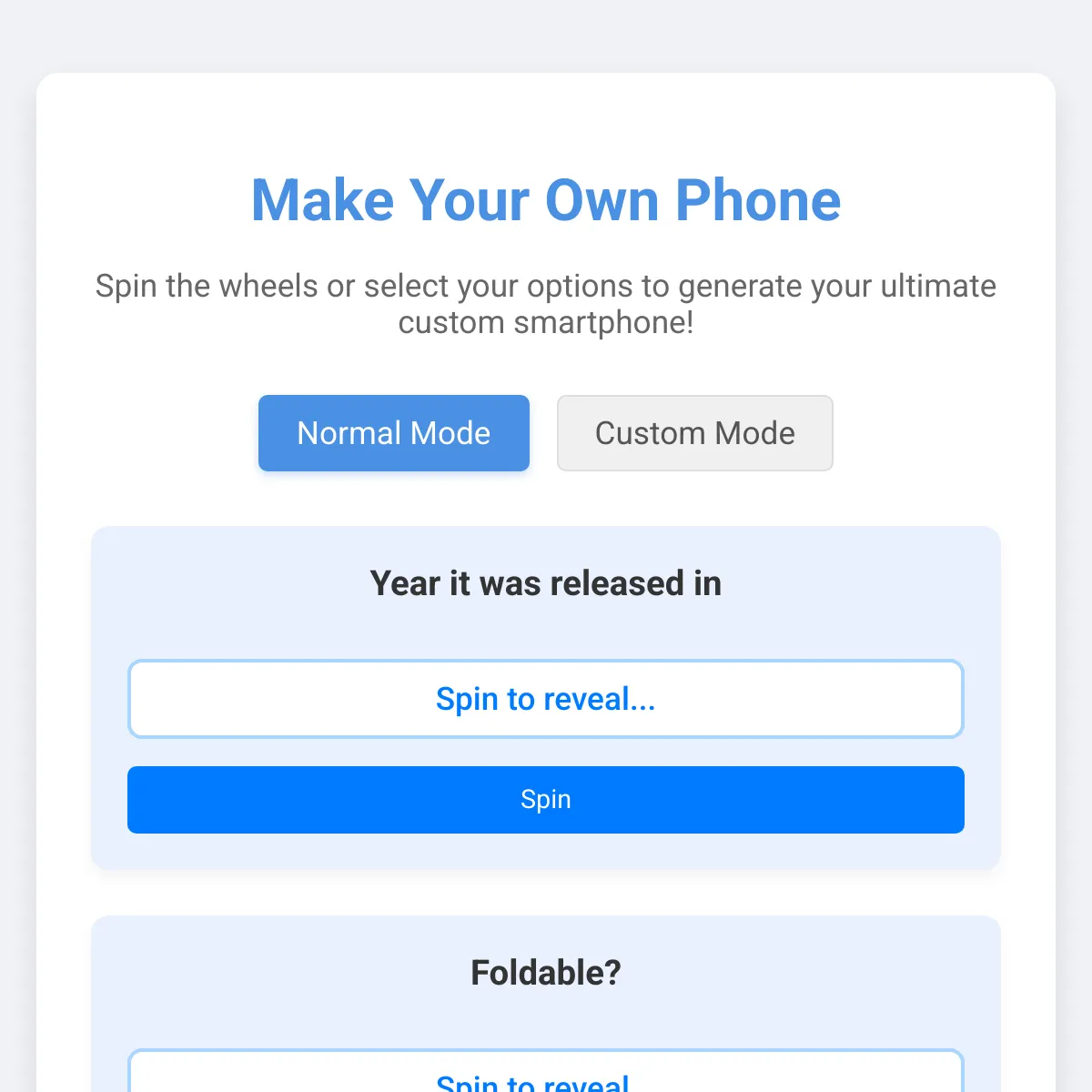Click the words custom smartphone! in the subtitle
Screen dimensions: 1092x1092
[x=546, y=323]
